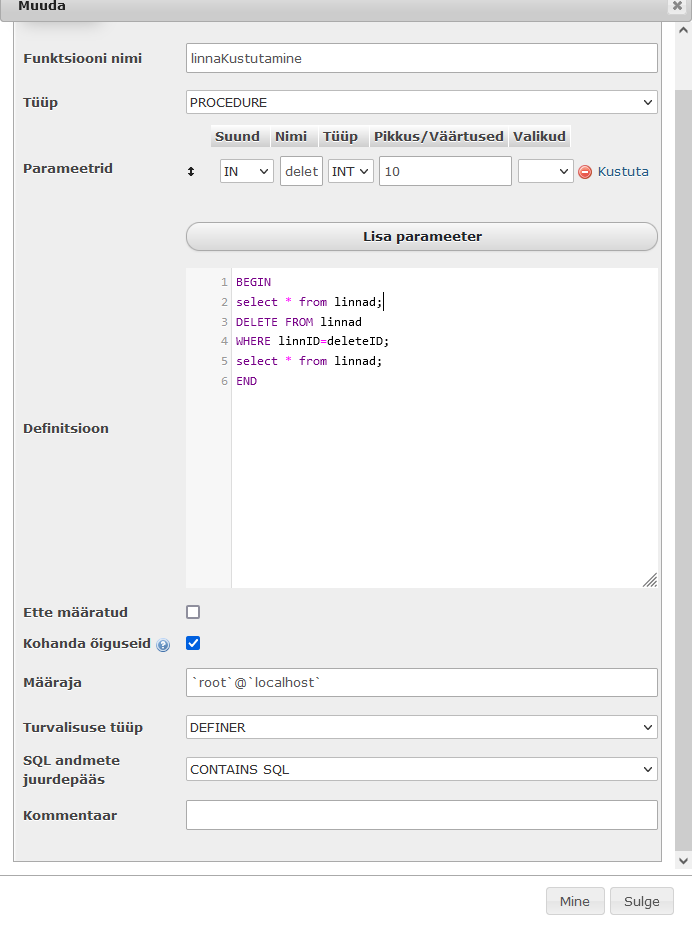Open the Turvalisuse tüüp DEFINER dropdown

click(422, 727)
